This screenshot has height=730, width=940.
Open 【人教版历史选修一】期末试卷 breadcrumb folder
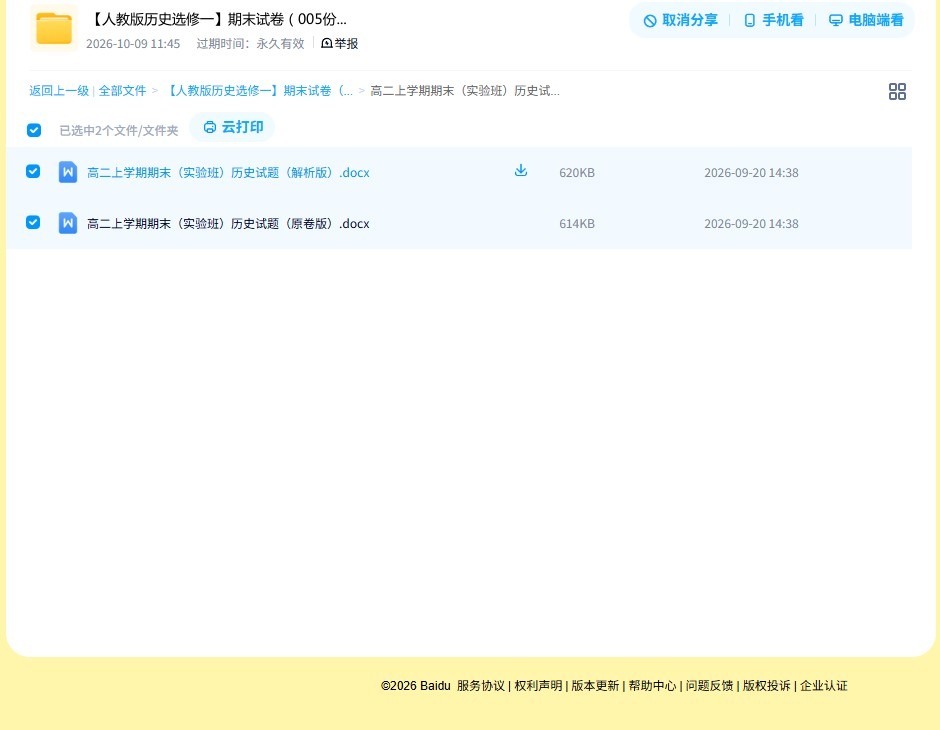coord(258,91)
